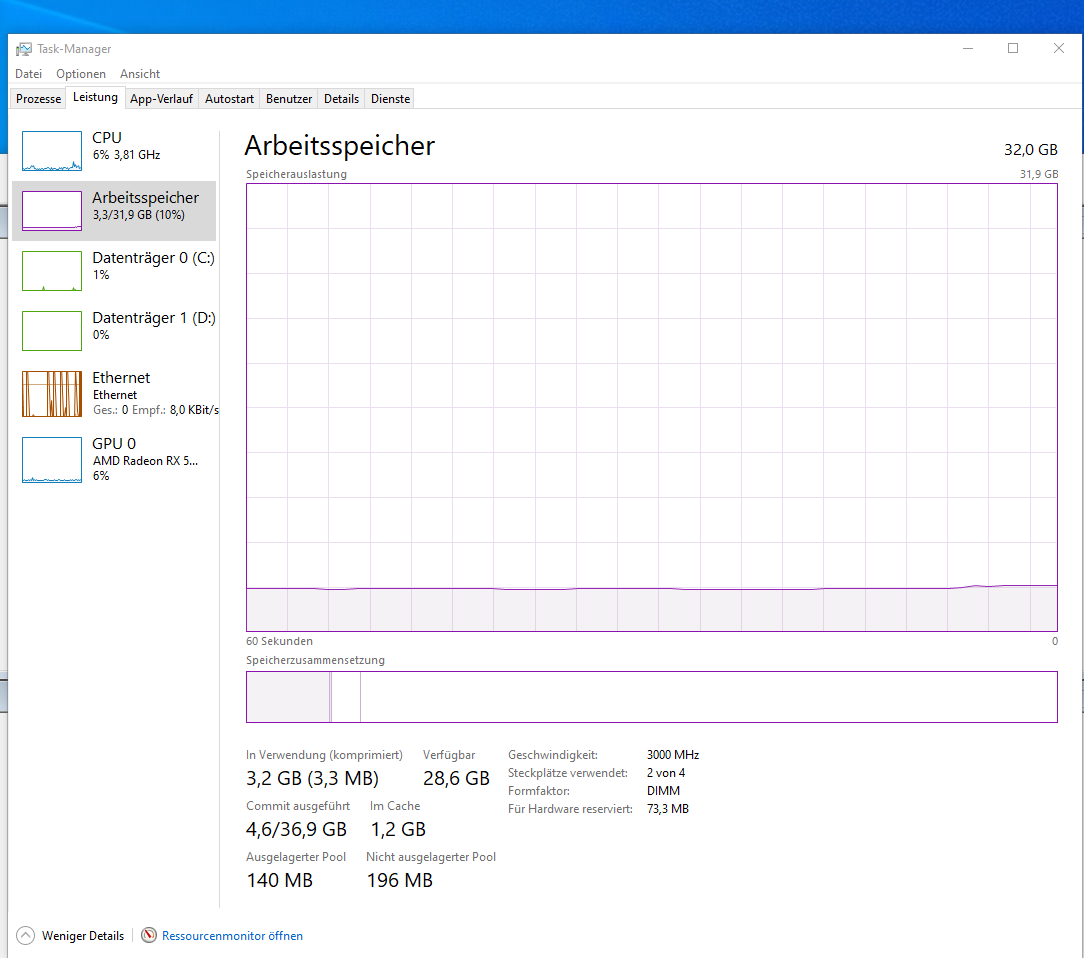This screenshot has height=958, width=1084.
Task: Switch to the Prozesse tab
Action: (x=39, y=99)
